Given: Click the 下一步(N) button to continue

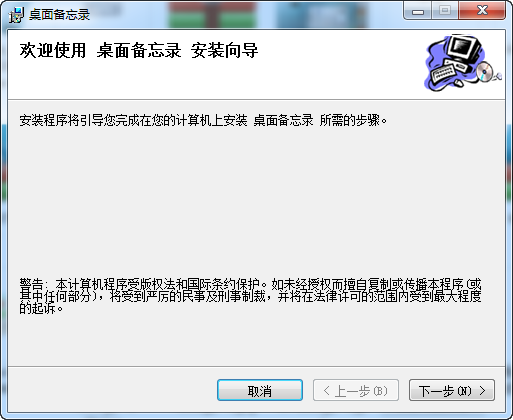Looking at the screenshot, I should (452, 390).
